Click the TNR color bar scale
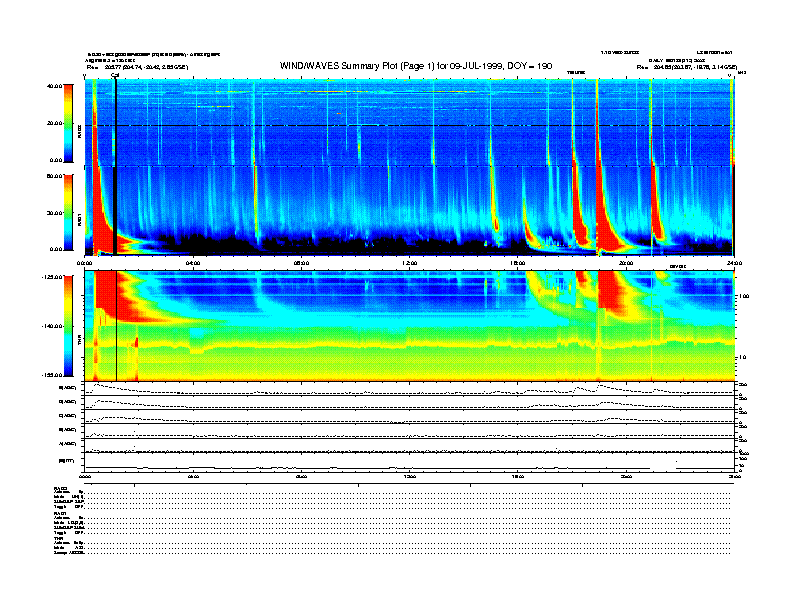 point(68,326)
